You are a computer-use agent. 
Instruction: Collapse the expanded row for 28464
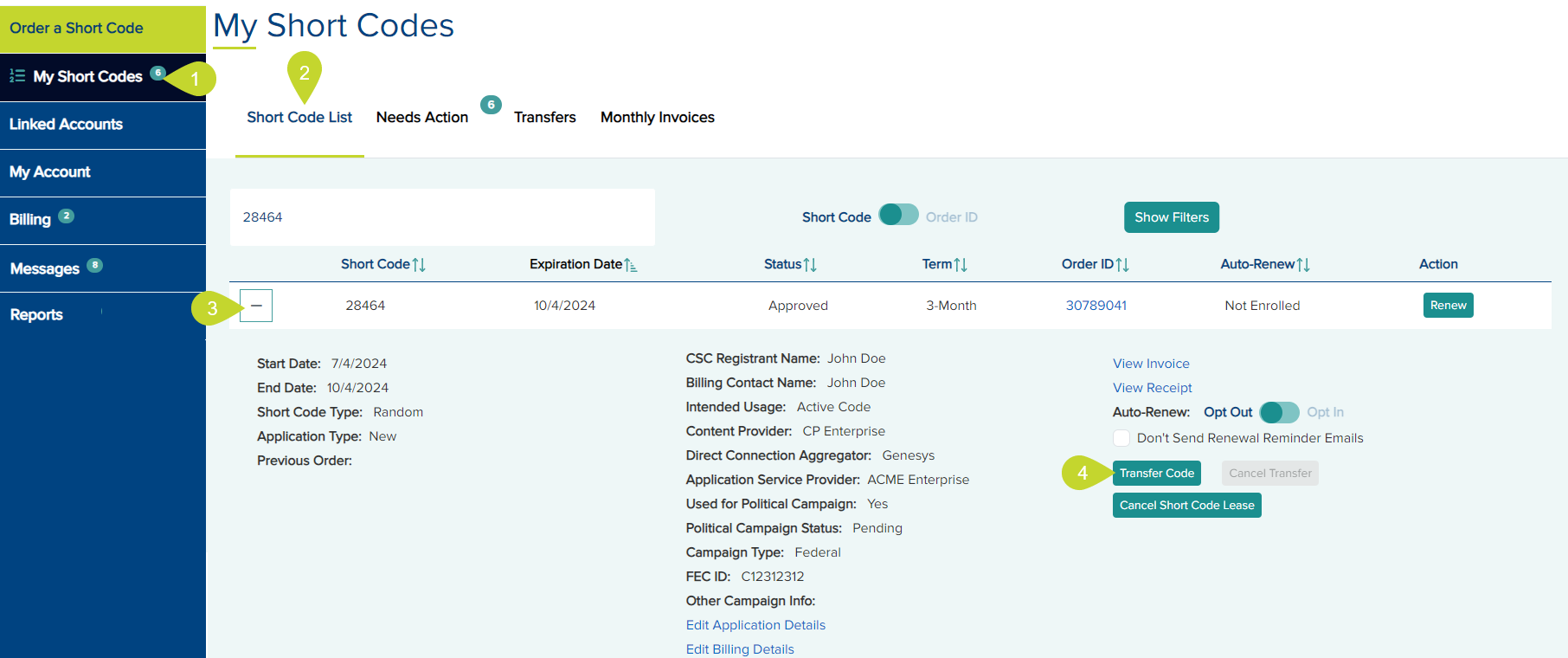[x=256, y=306]
